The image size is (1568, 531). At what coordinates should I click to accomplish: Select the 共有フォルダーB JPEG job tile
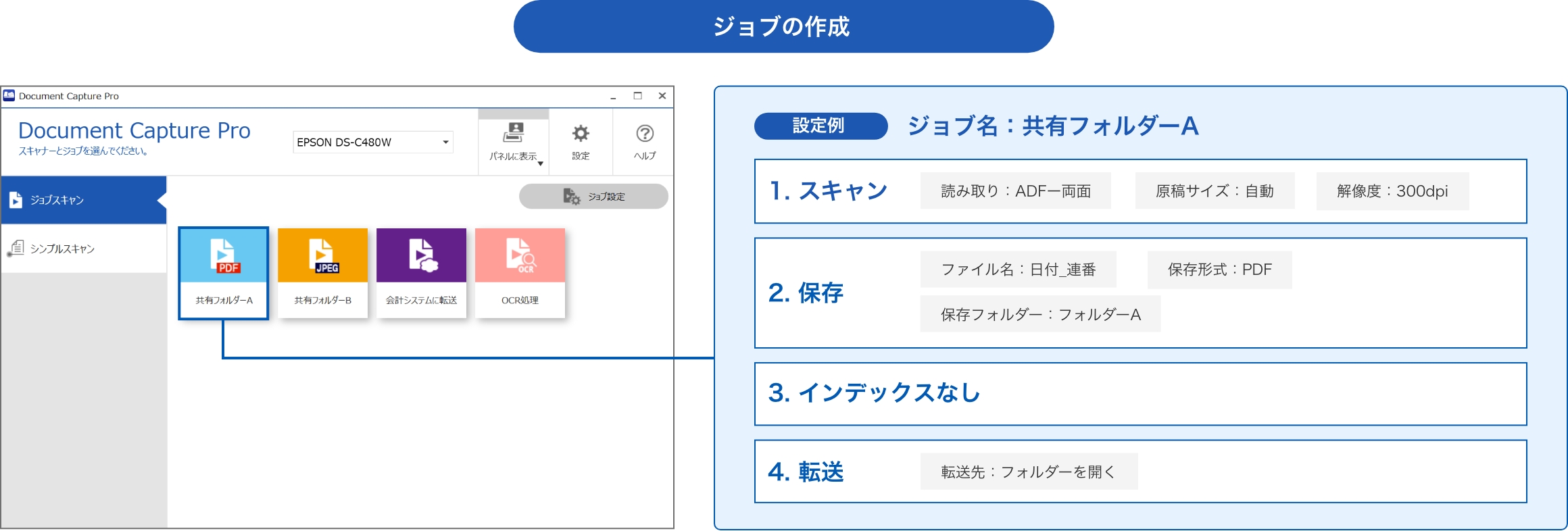(x=322, y=272)
